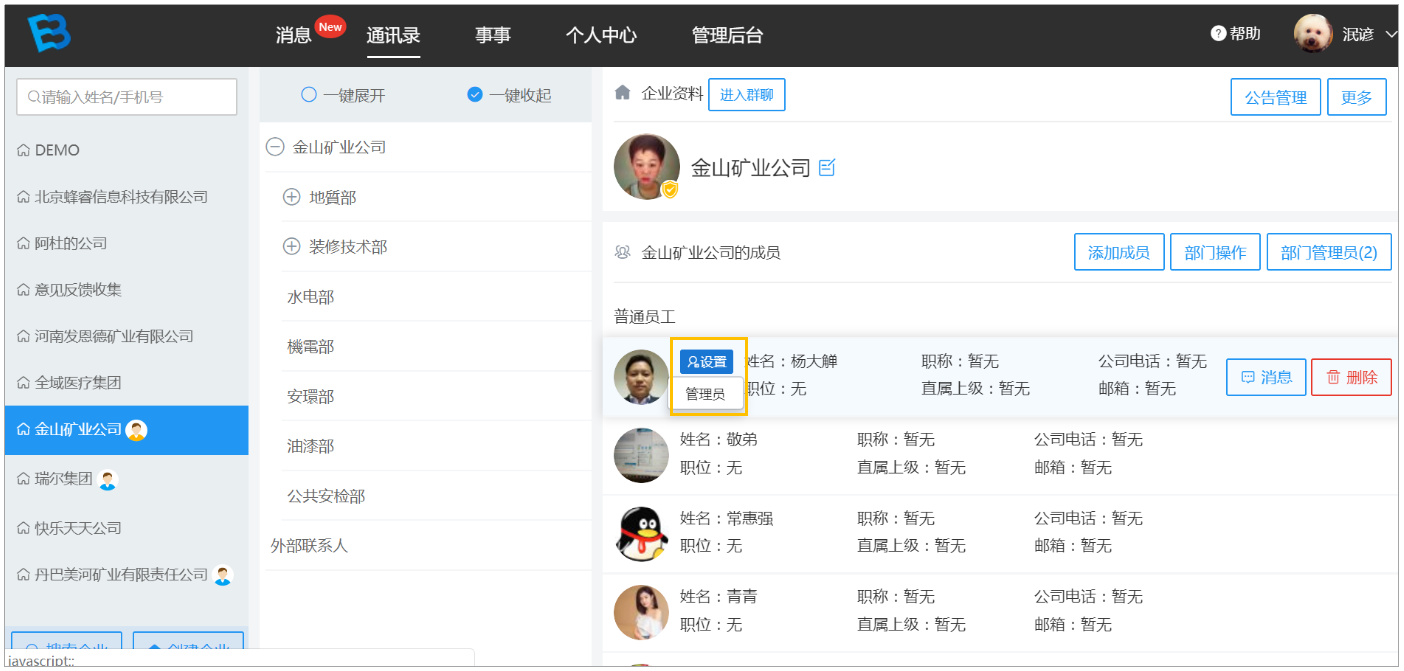The width and height of the screenshot is (1404, 671).
Task: Click the 添加成员 button
Action: 1119,252
